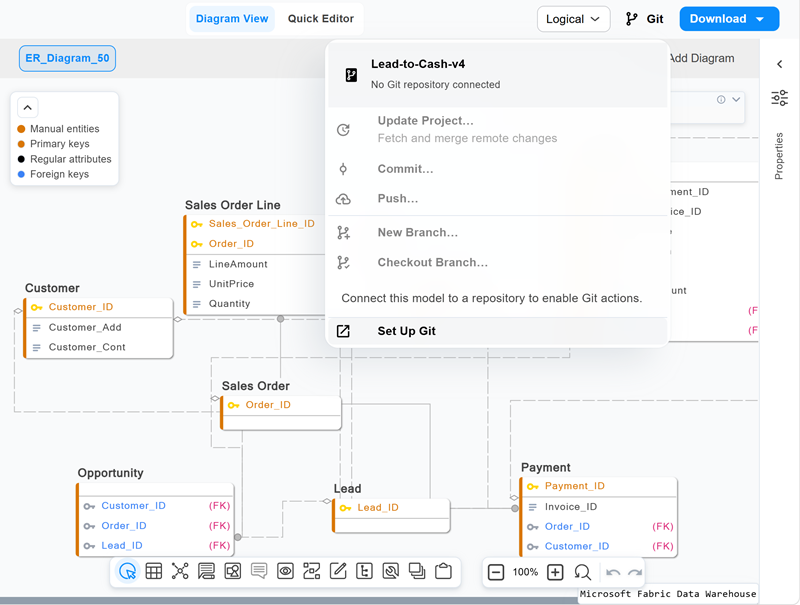Open the vertical Properties panel label
800x605 pixels.
[x=779, y=156]
